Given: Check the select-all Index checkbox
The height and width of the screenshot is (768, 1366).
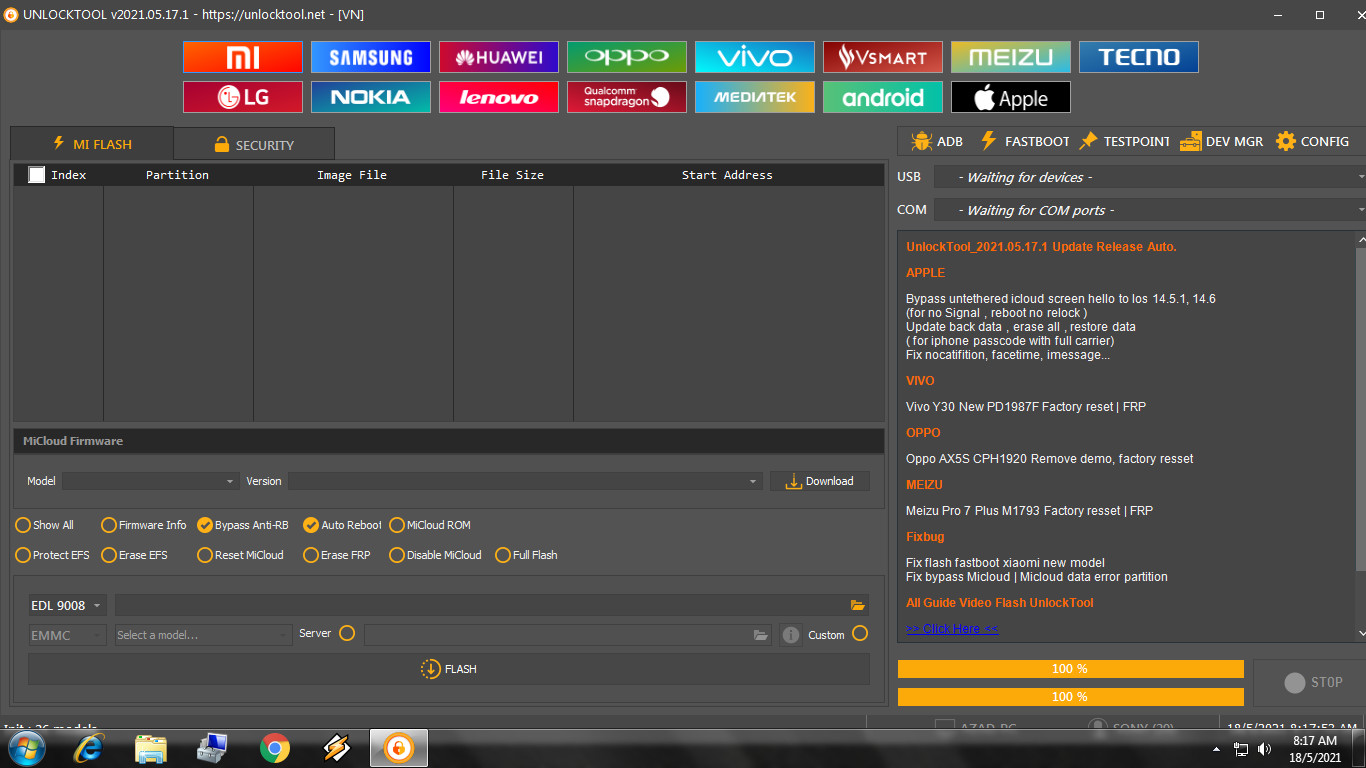Looking at the screenshot, I should pos(37,175).
